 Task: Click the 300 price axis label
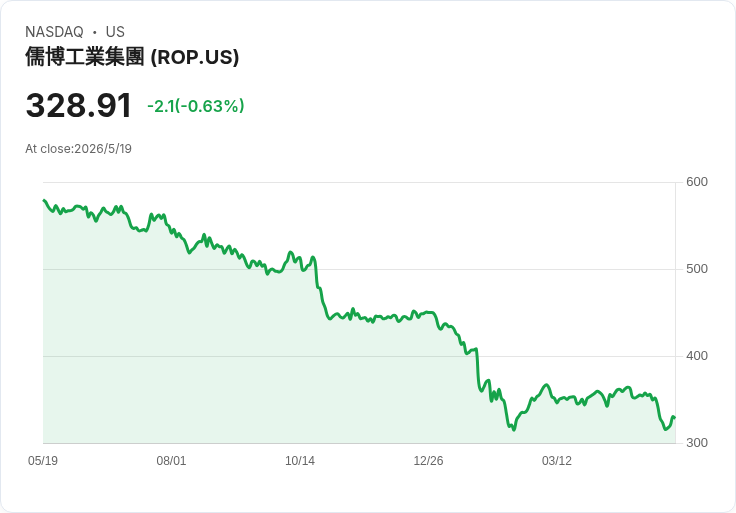697,443
